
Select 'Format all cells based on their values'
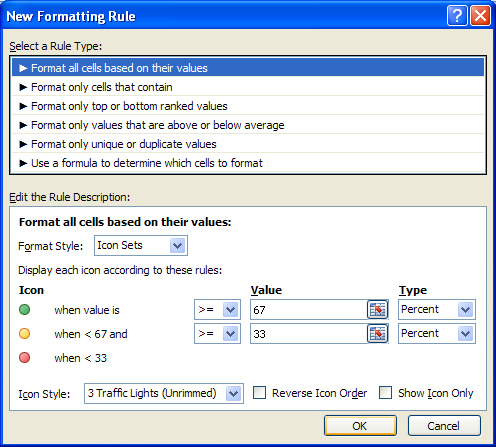248,68
